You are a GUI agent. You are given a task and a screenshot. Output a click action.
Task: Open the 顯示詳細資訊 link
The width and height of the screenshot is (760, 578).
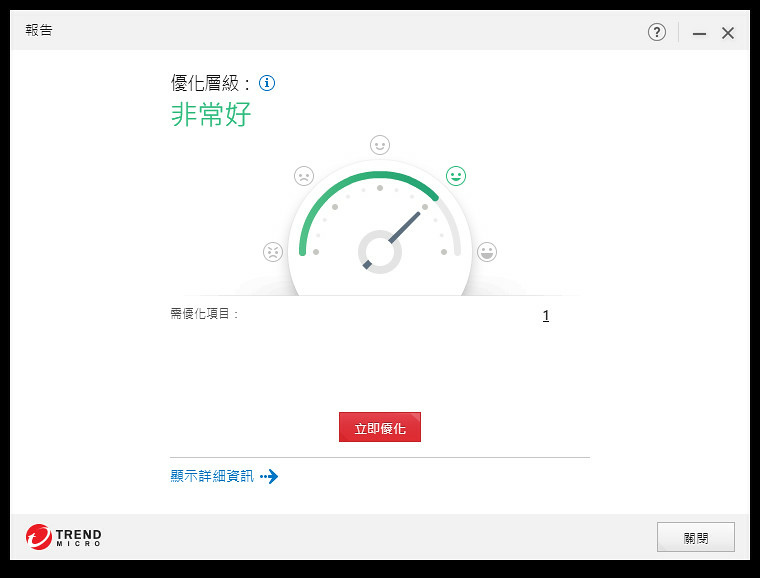click(x=212, y=476)
